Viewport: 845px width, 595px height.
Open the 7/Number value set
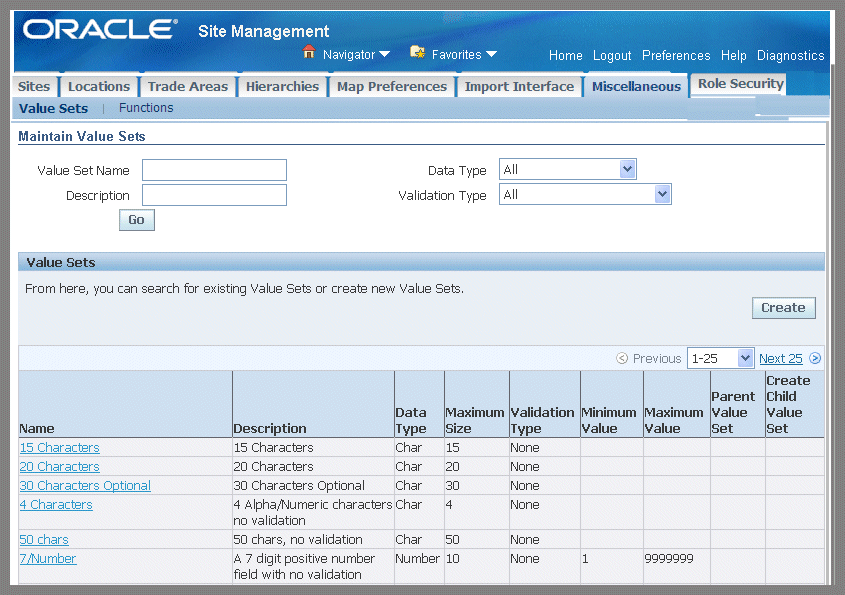click(x=48, y=558)
